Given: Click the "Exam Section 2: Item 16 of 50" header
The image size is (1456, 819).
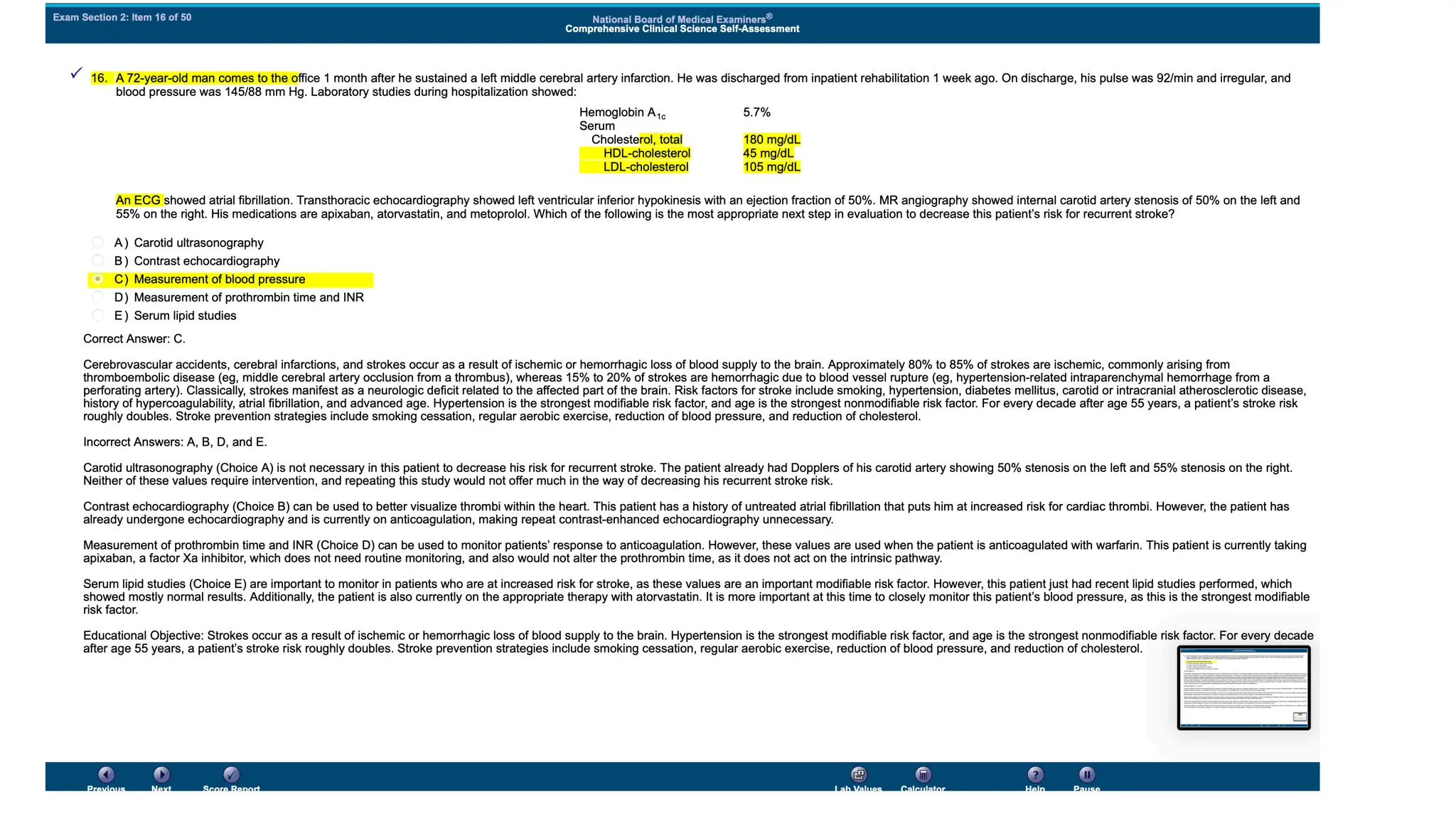Looking at the screenshot, I should coord(122,17).
